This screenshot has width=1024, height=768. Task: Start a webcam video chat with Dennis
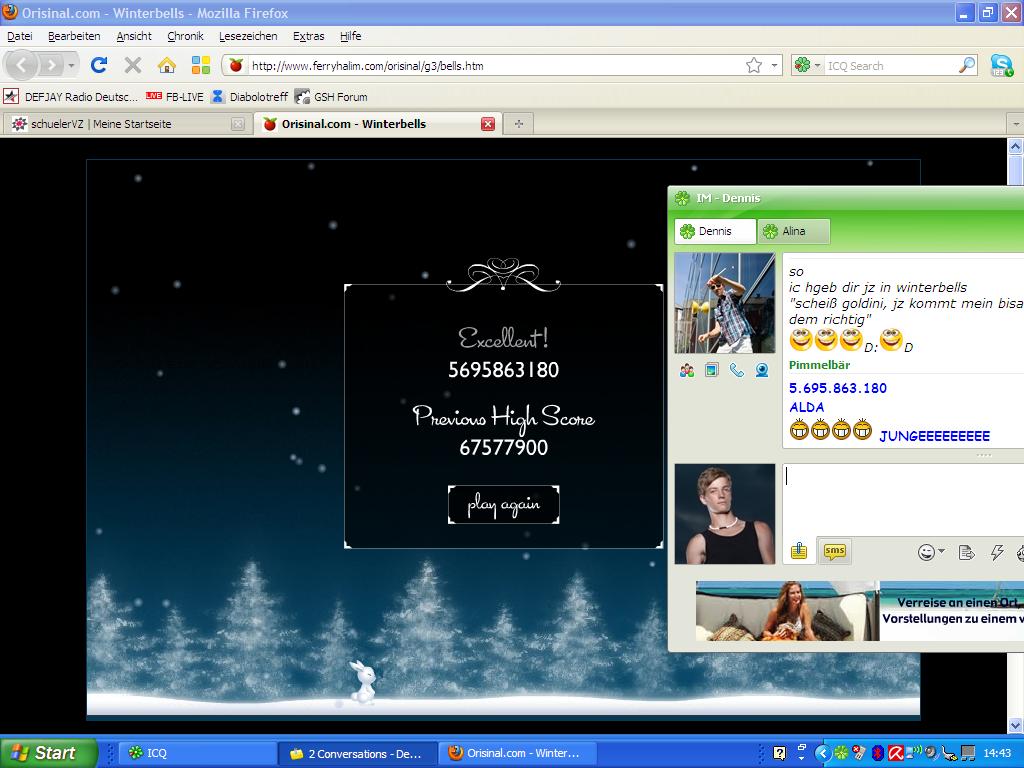[762, 370]
